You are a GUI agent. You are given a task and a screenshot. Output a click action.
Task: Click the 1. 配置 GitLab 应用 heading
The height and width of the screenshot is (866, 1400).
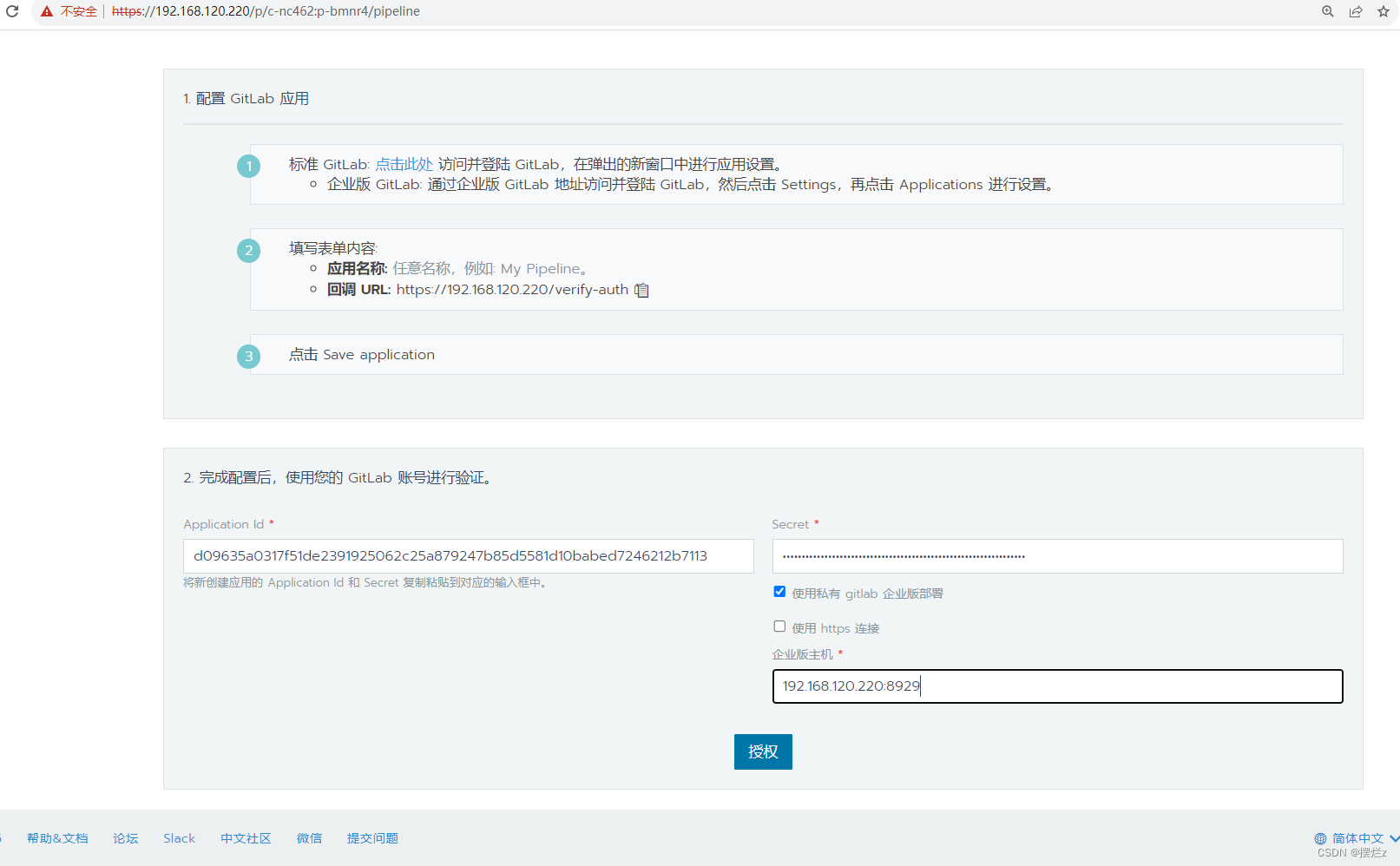click(x=246, y=99)
